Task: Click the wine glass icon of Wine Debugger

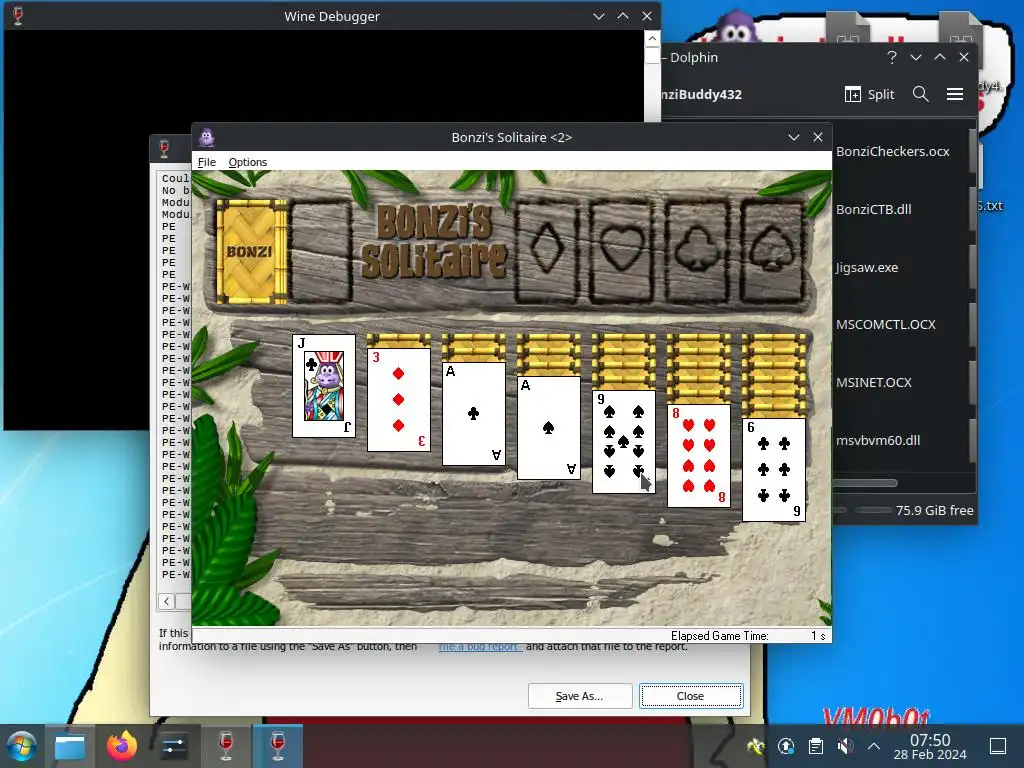Action: [x=18, y=16]
